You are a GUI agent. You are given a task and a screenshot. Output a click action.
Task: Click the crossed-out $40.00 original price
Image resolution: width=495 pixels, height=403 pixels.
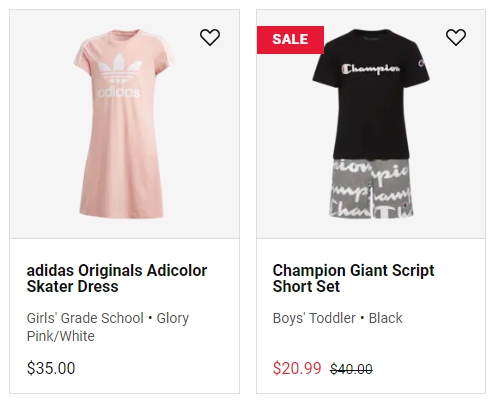[x=351, y=369]
